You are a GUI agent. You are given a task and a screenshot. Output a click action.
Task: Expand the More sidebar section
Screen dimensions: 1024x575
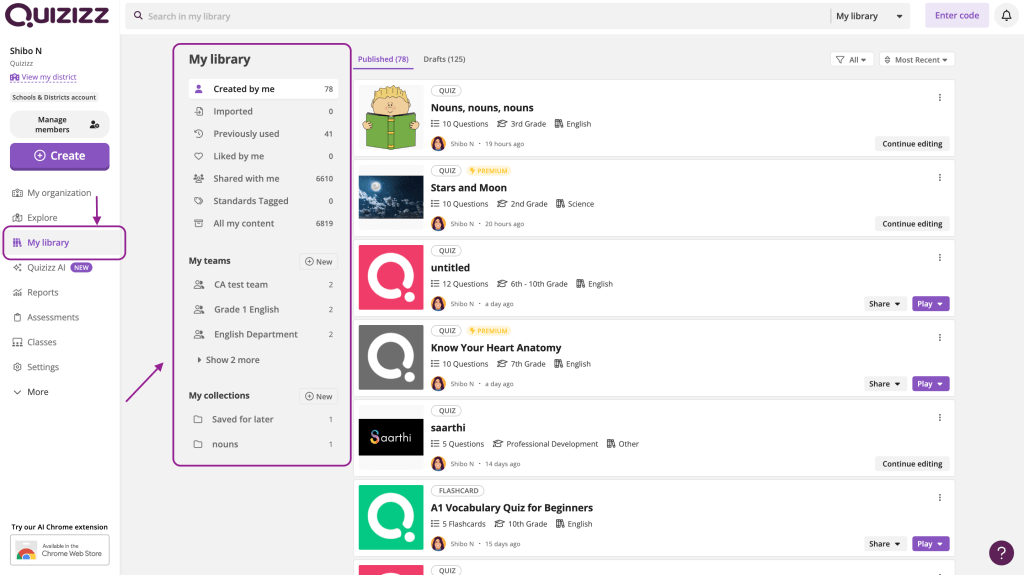[x=37, y=392]
